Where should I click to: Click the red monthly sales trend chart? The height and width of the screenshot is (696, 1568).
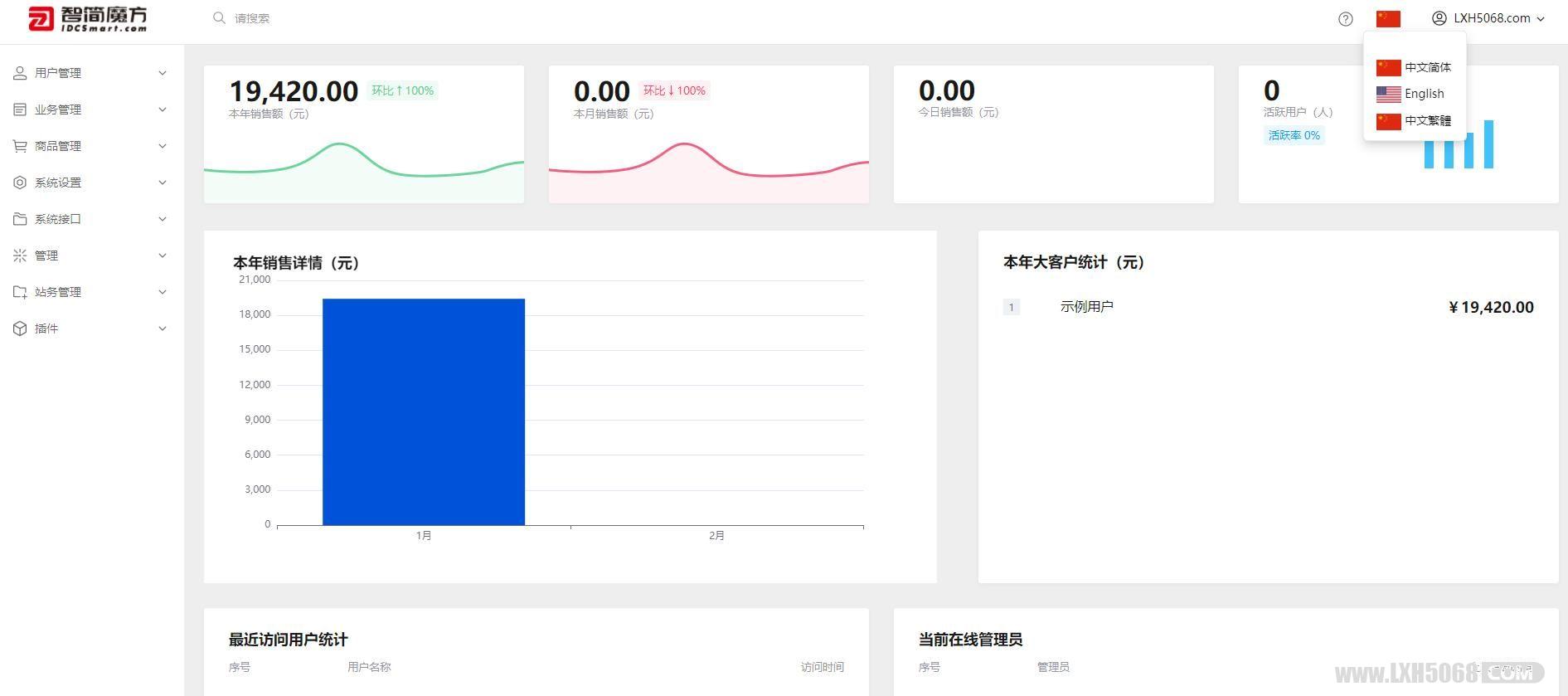tap(709, 172)
